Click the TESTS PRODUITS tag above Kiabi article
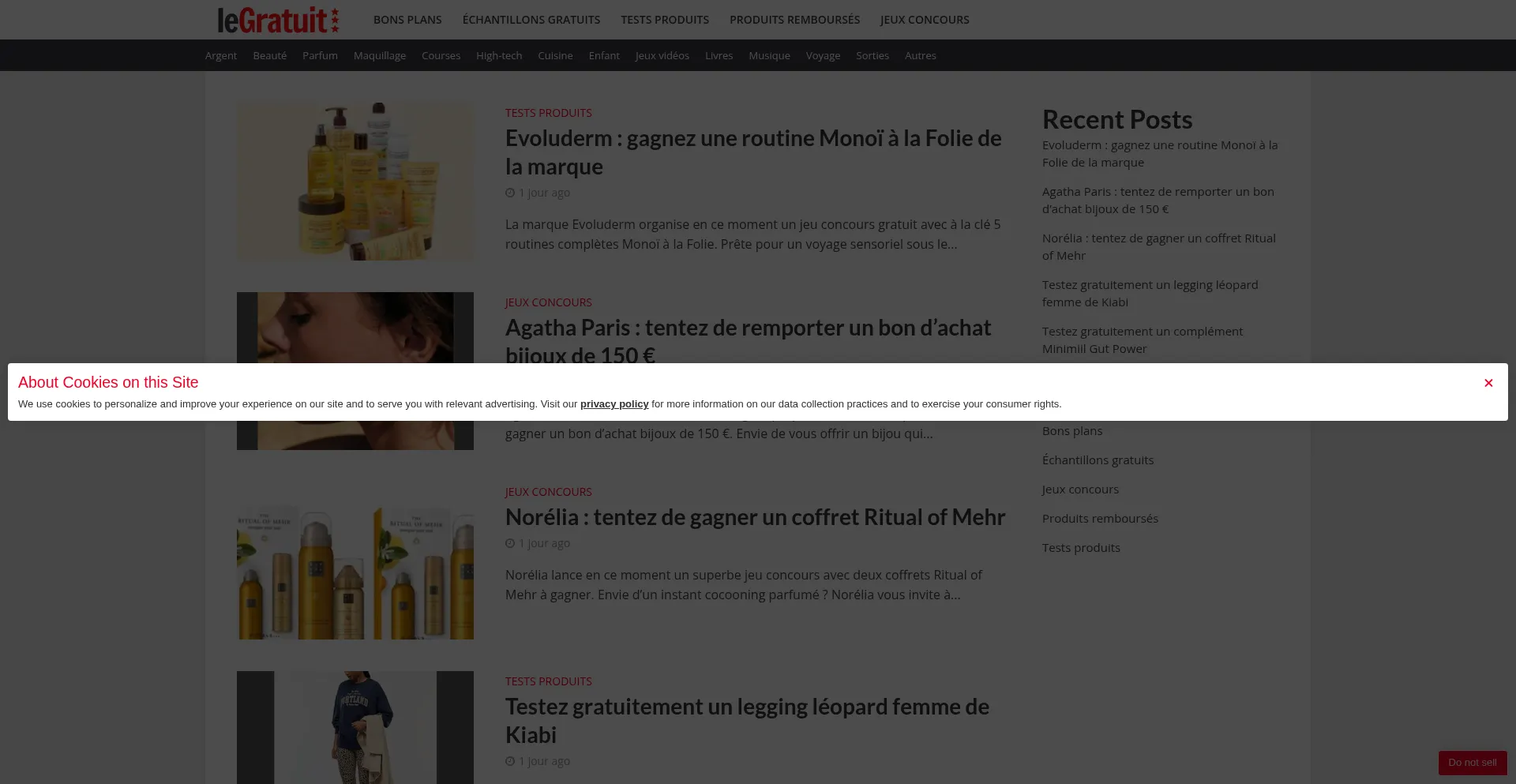1516x784 pixels. click(549, 681)
